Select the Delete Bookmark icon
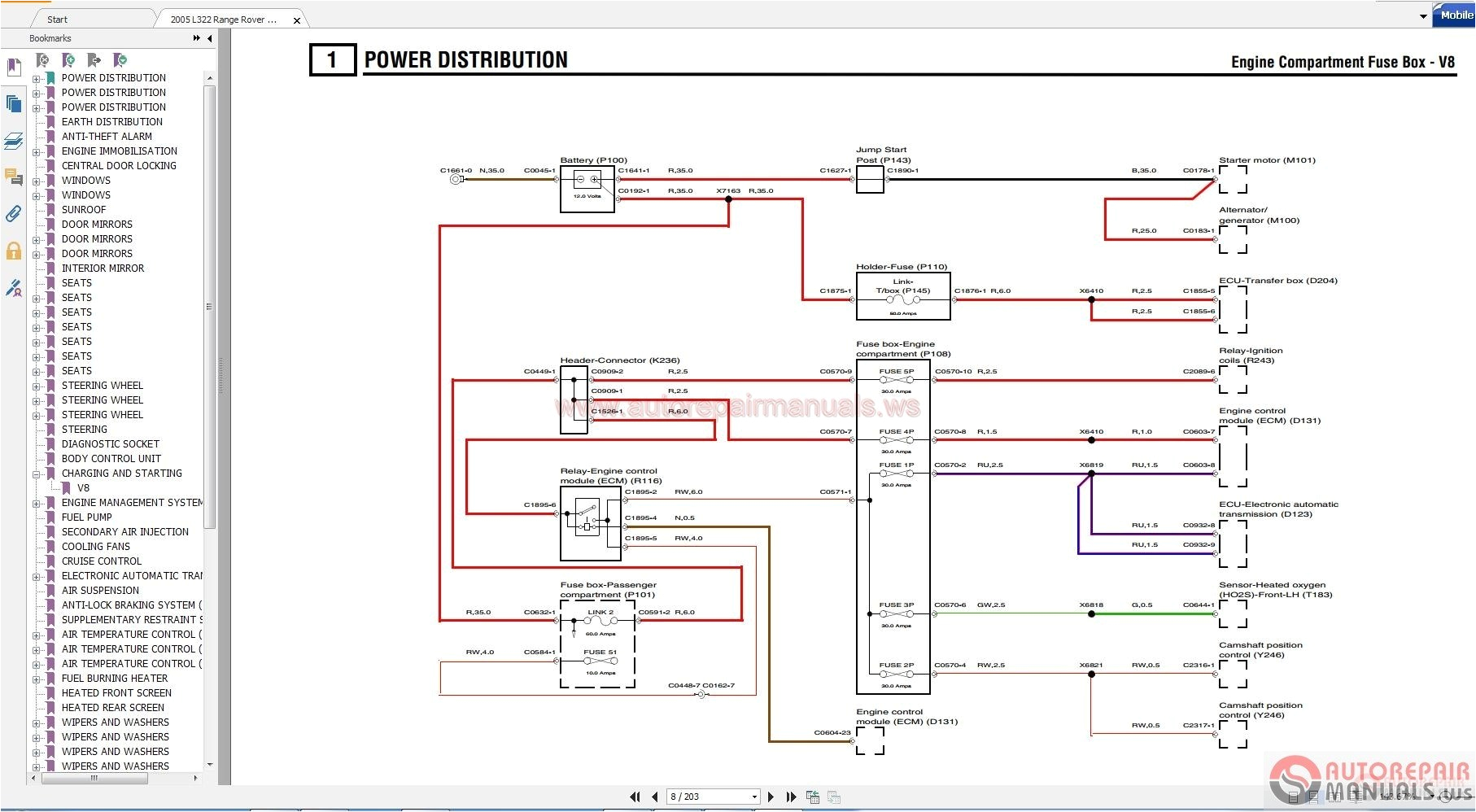Image resolution: width=1476 pixels, height=812 pixels. (x=42, y=60)
